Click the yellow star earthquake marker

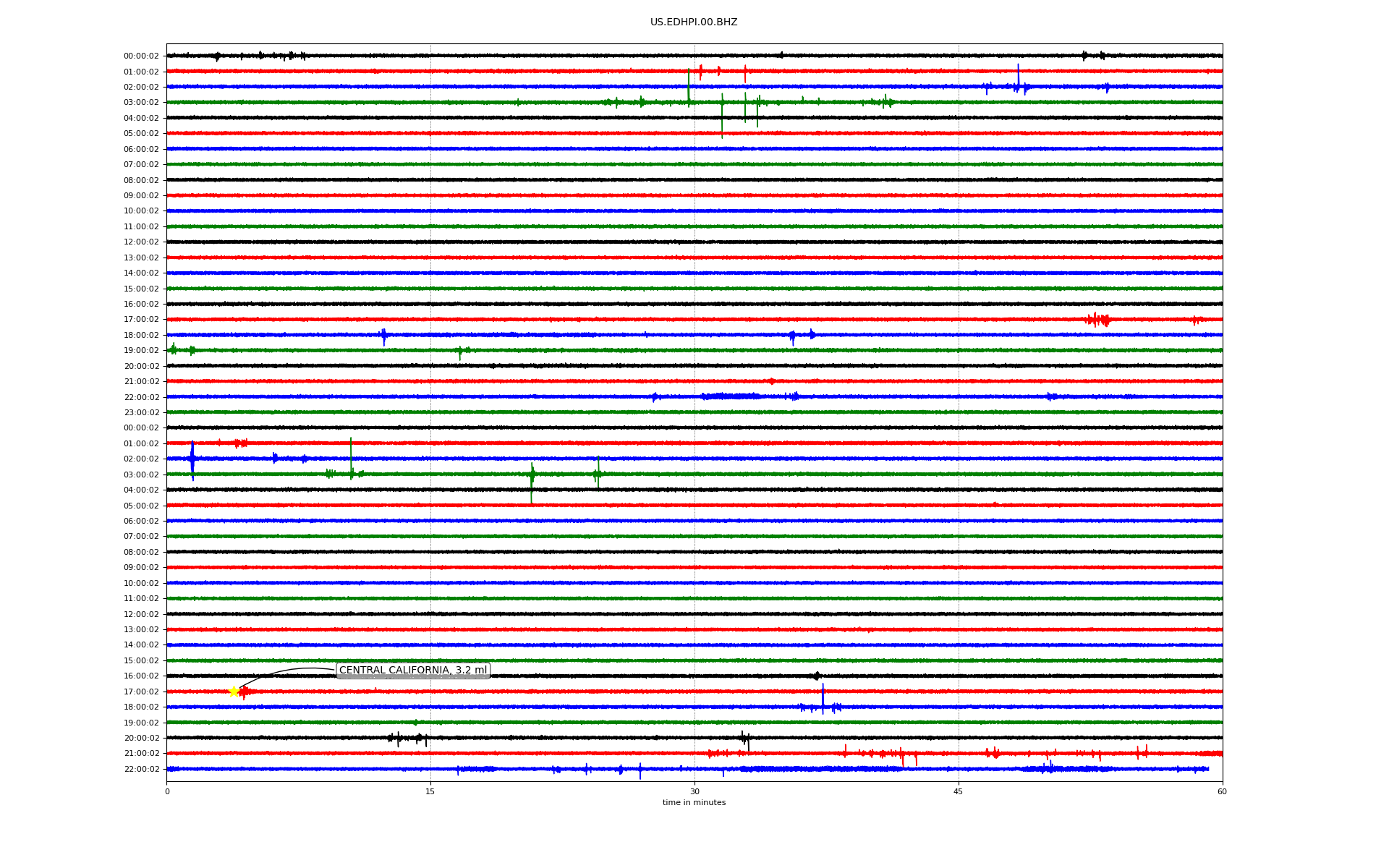coord(234,692)
